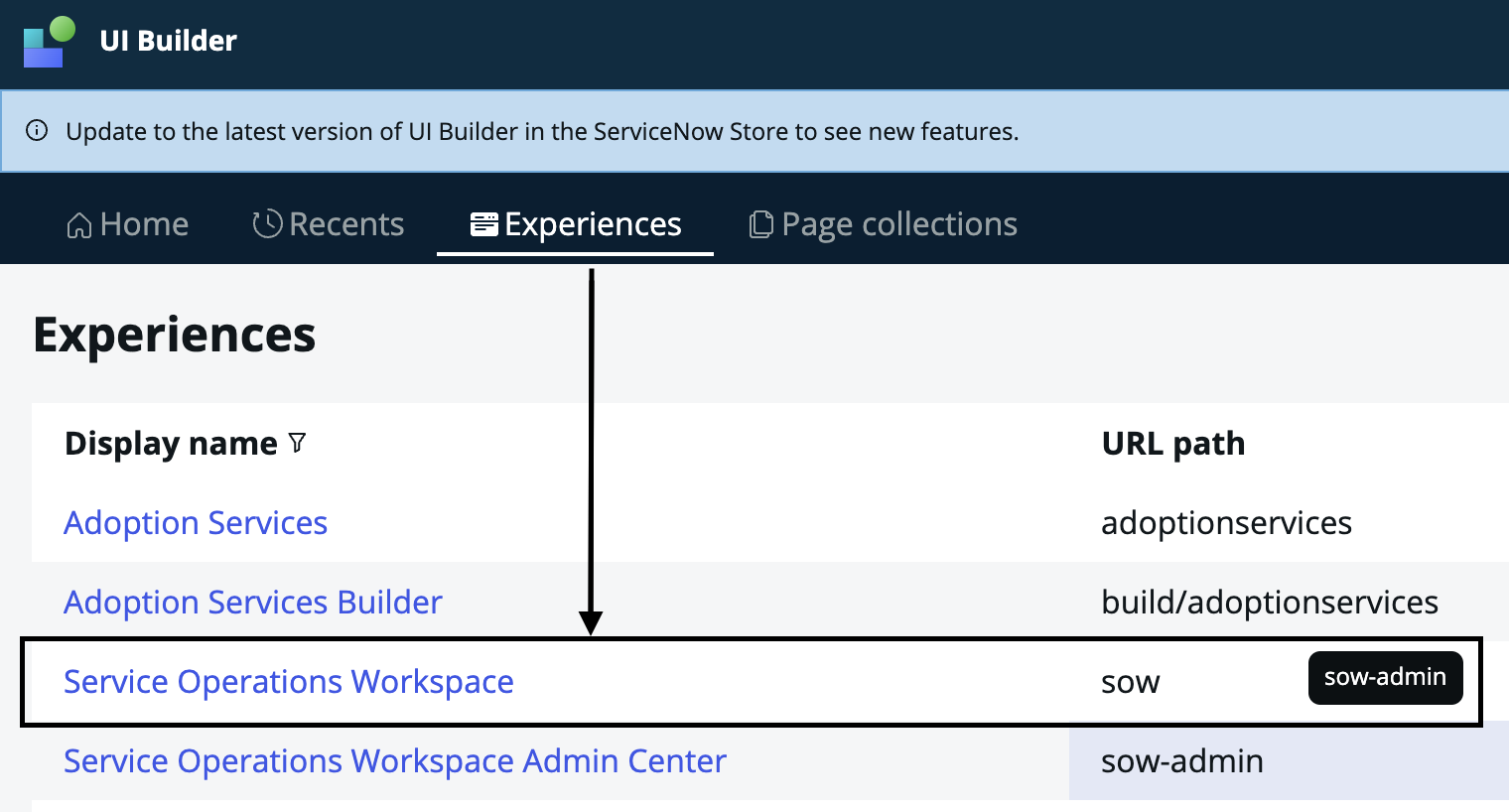Click the UI Builder title text
This screenshot has width=1509, height=812.
169,41
